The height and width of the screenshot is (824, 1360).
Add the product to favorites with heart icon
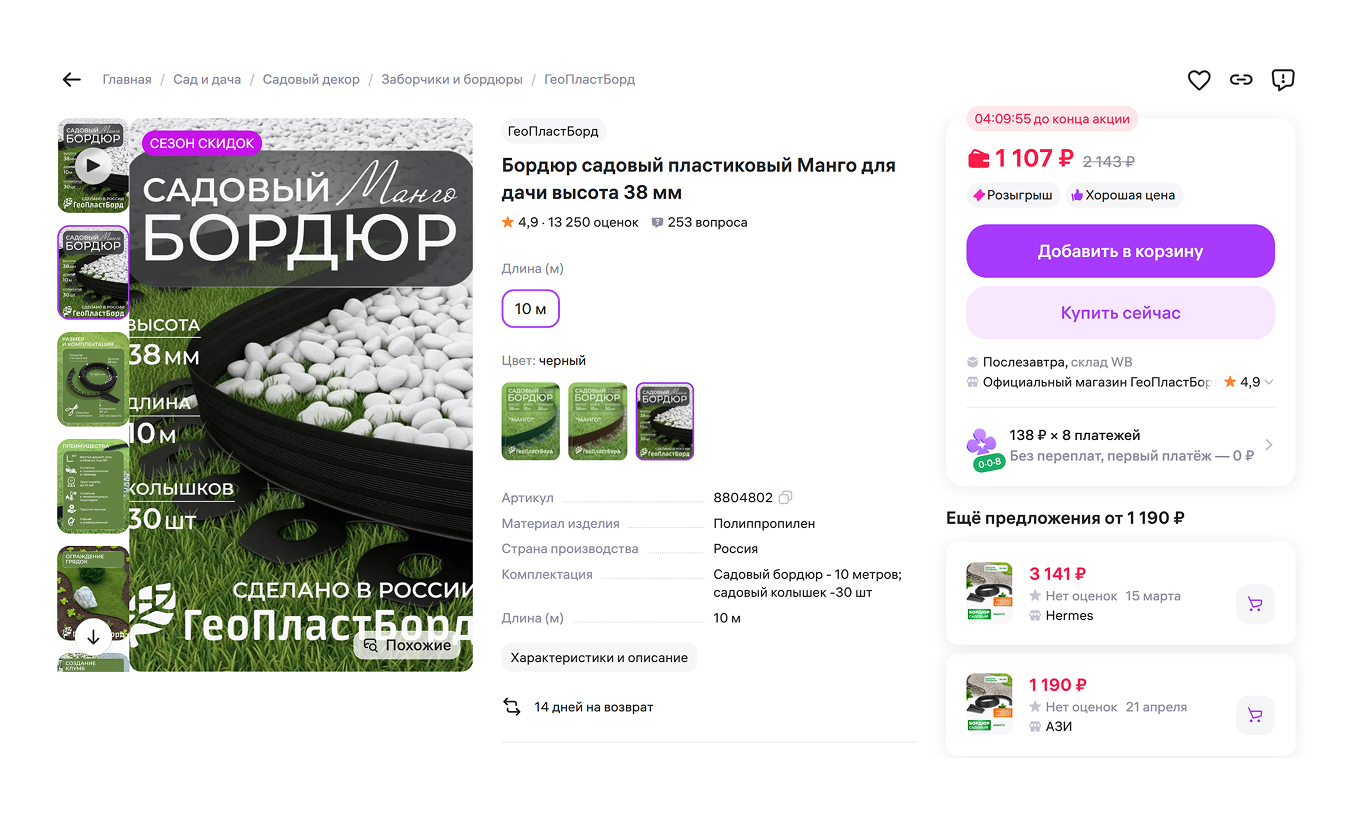pos(1199,79)
